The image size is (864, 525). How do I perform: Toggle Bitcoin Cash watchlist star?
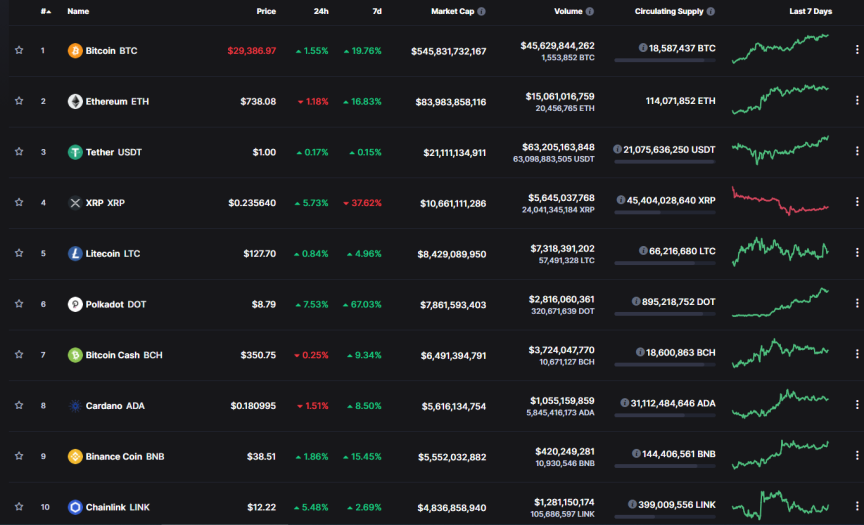pyautogui.click(x=19, y=354)
